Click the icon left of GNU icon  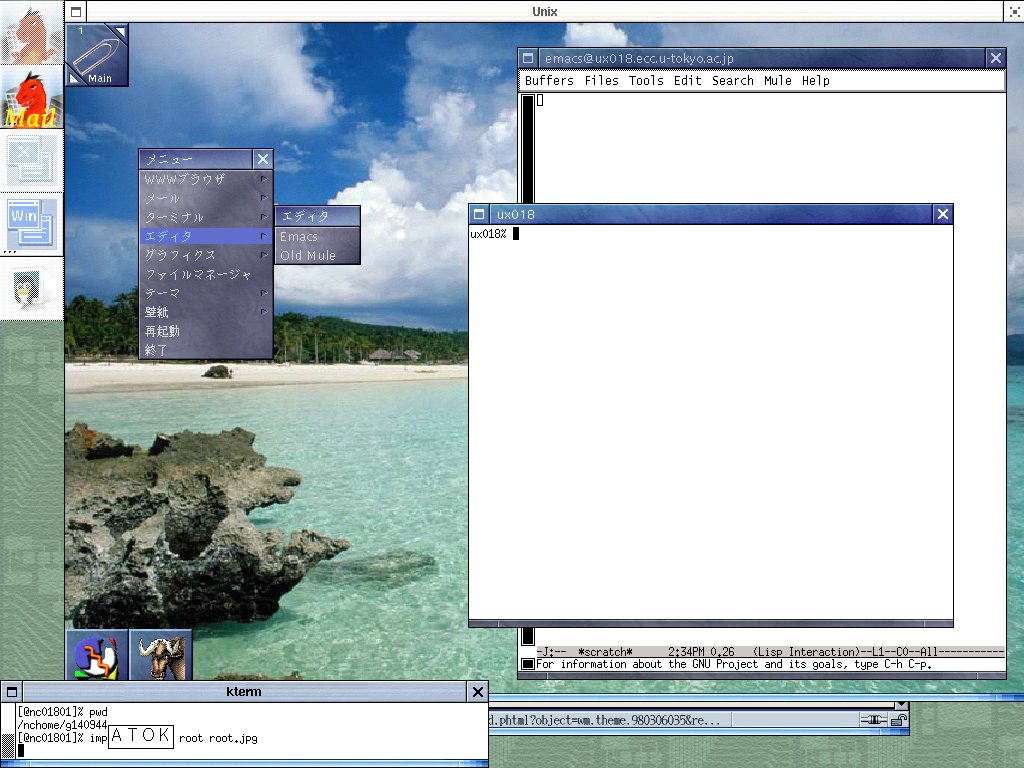coord(97,656)
